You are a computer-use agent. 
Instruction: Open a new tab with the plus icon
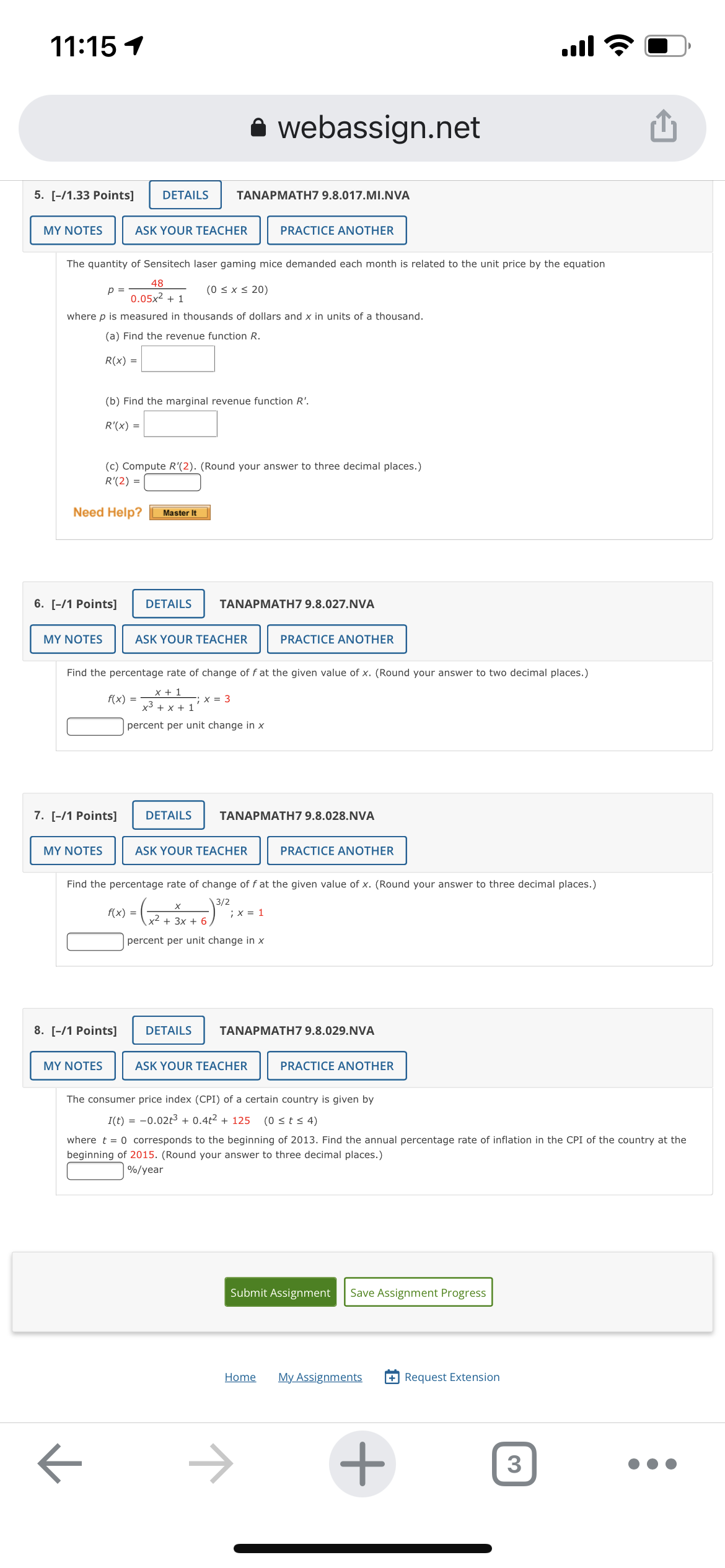(362, 1463)
